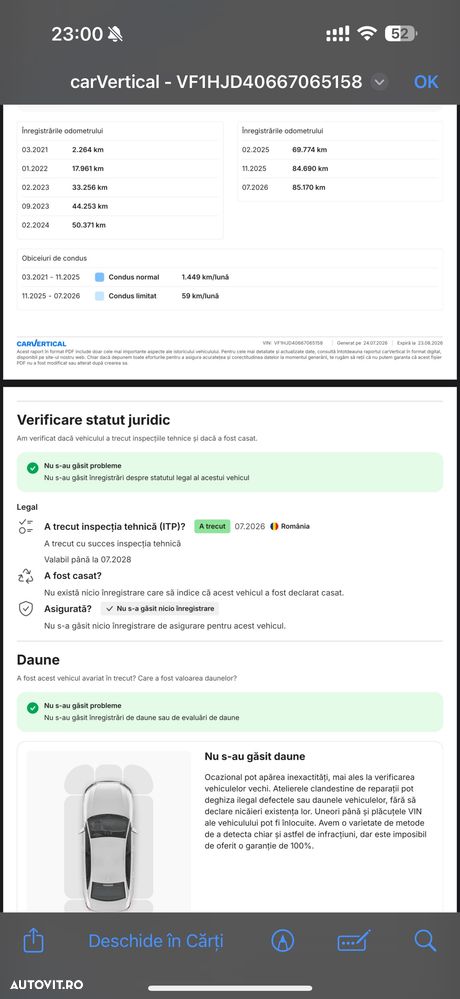Tap green checkmark in Daune banner
The image size is (460, 999).
click(32, 708)
